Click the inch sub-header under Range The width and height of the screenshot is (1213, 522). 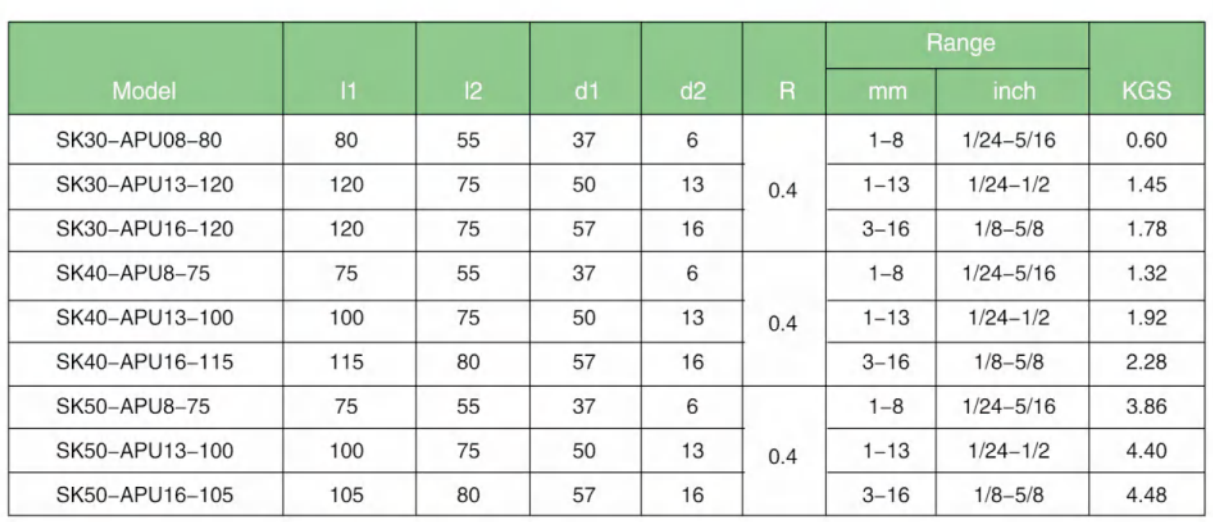pos(1012,92)
